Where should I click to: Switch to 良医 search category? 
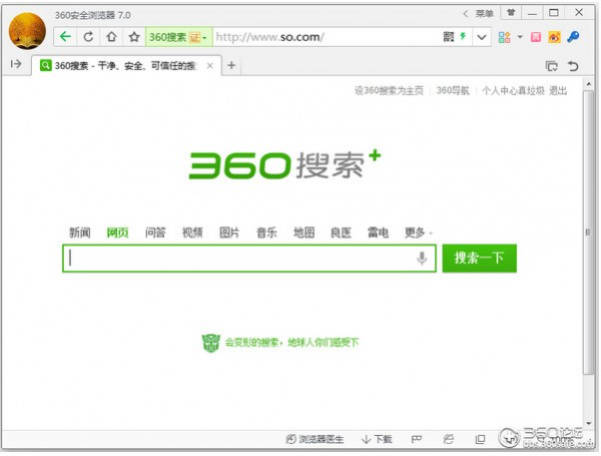pos(341,232)
